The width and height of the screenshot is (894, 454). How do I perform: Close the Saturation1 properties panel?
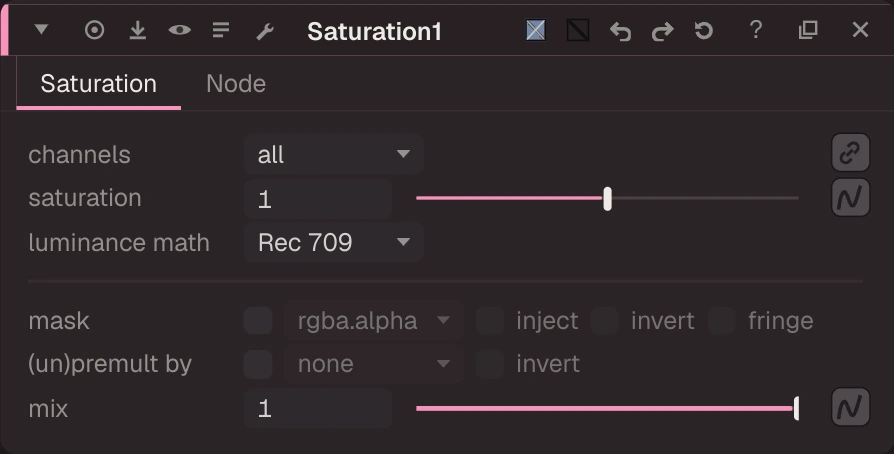click(860, 30)
